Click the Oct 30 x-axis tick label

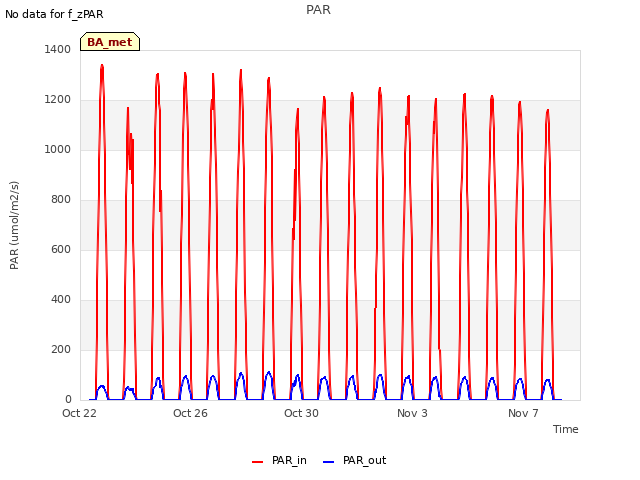(x=301, y=413)
